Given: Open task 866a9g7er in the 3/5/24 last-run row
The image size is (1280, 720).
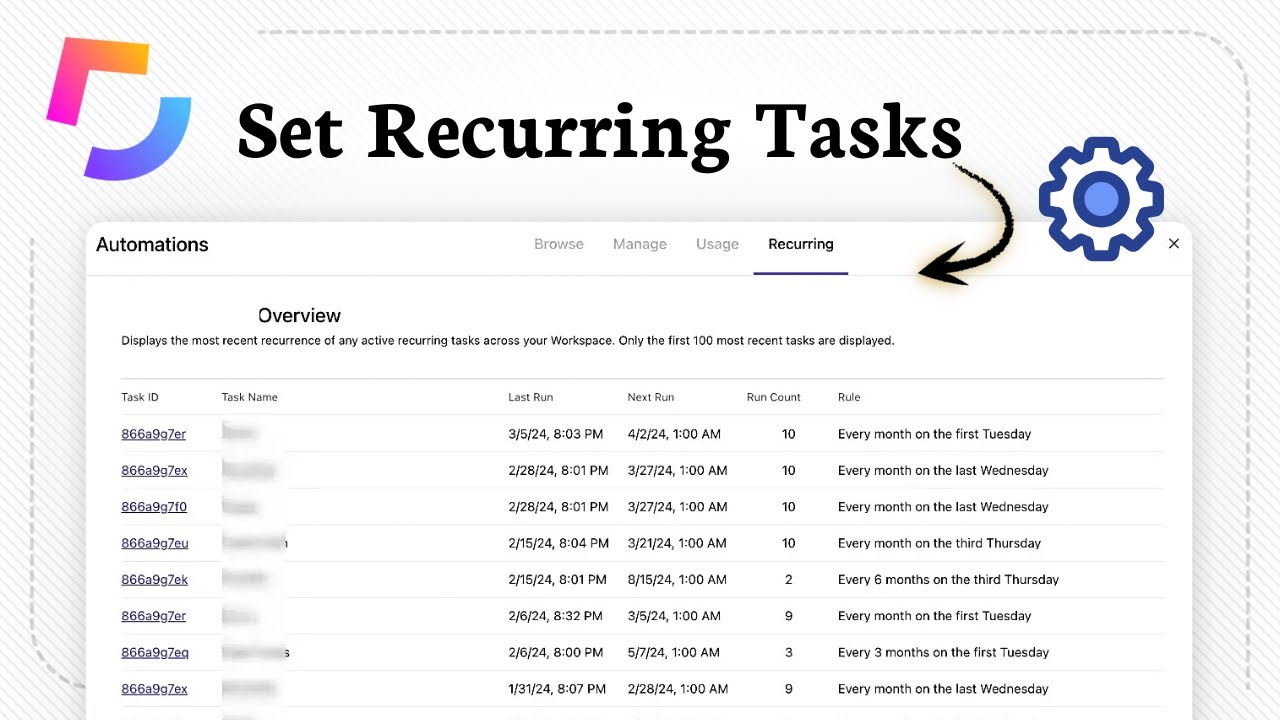Looking at the screenshot, I should coord(154,434).
